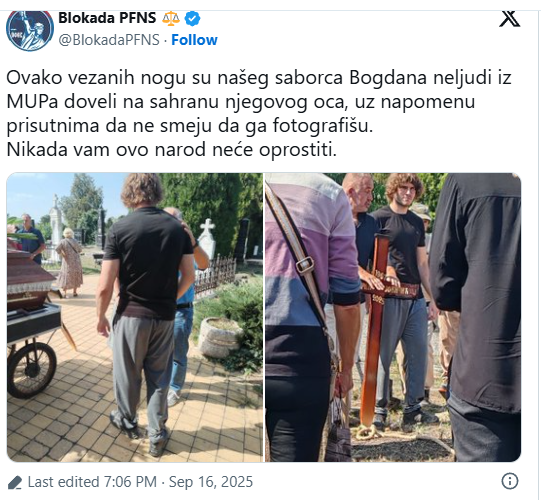The width and height of the screenshot is (541, 500).
Task: Click the blue verified checkmark badge
Action: coord(192,19)
